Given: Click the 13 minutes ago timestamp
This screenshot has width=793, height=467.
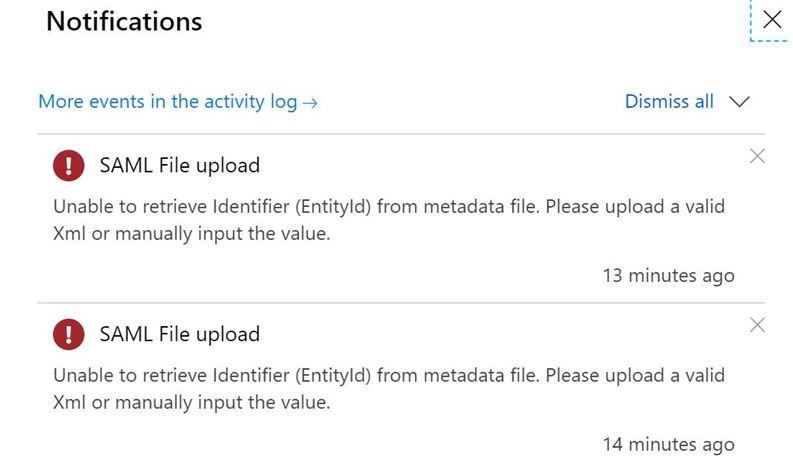Looking at the screenshot, I should (669, 276).
